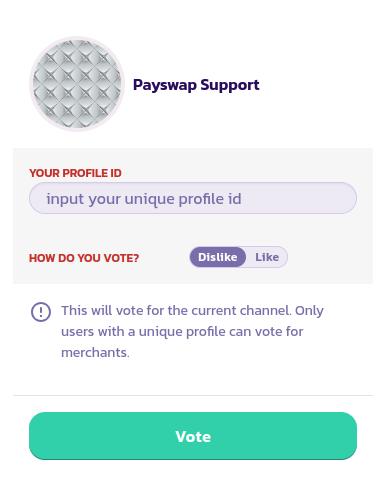
Task: Click the YOUR PROFILE ID label
Action: click(x=75, y=173)
